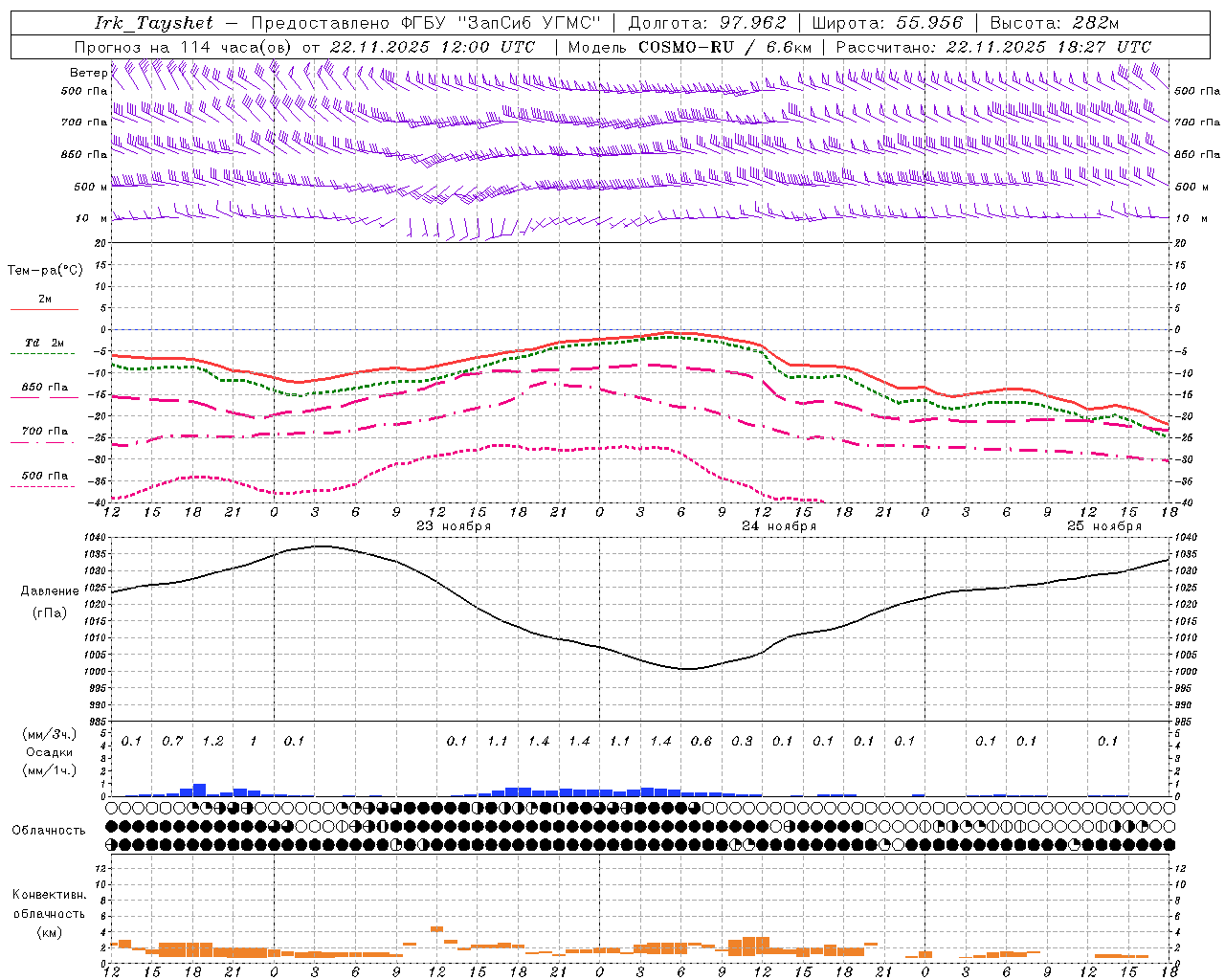
Task: Click the "Рассчитано: 22.11.2025 18:27 UTC" text
Action: [992, 47]
